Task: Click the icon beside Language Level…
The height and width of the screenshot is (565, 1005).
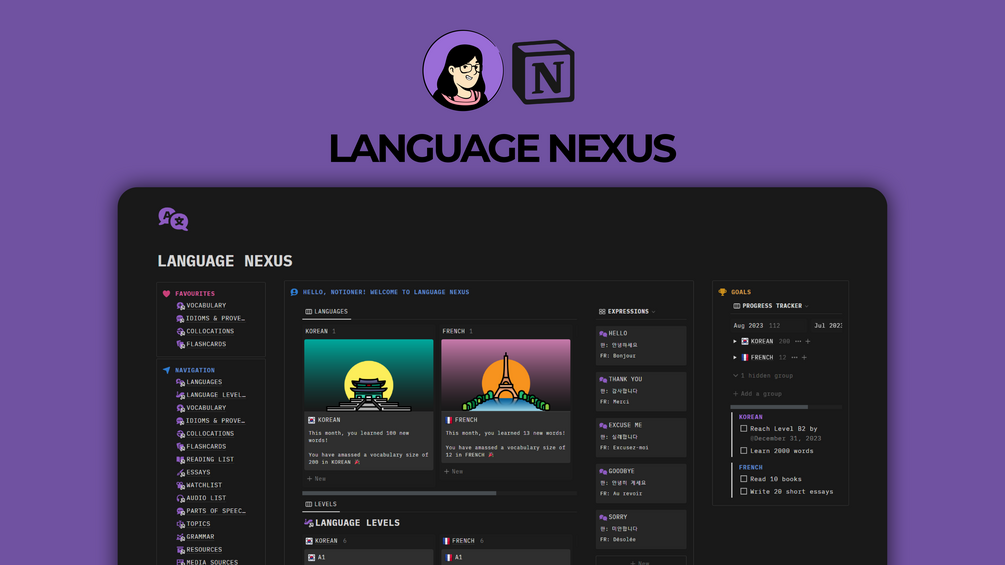Action: point(180,395)
